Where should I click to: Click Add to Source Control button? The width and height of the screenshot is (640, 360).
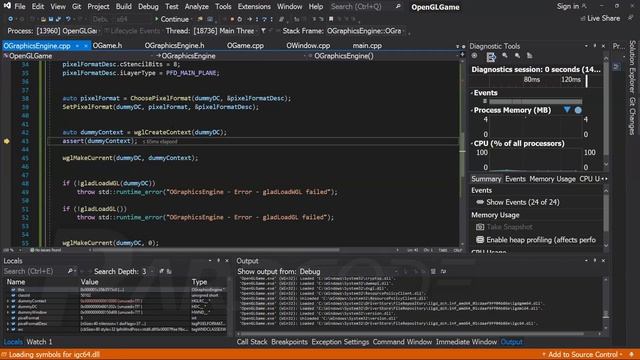pos(582,354)
